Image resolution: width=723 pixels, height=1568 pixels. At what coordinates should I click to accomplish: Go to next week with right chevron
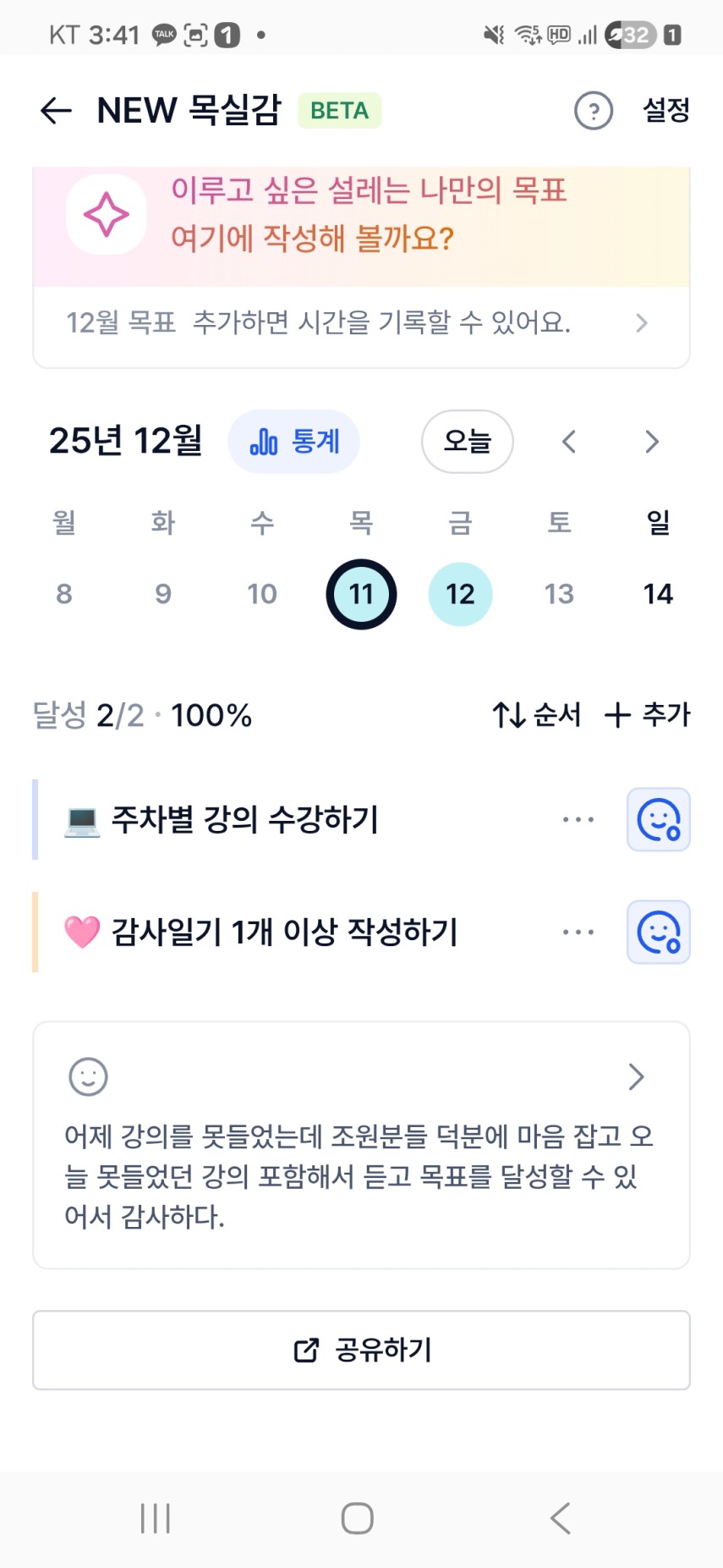coord(651,442)
